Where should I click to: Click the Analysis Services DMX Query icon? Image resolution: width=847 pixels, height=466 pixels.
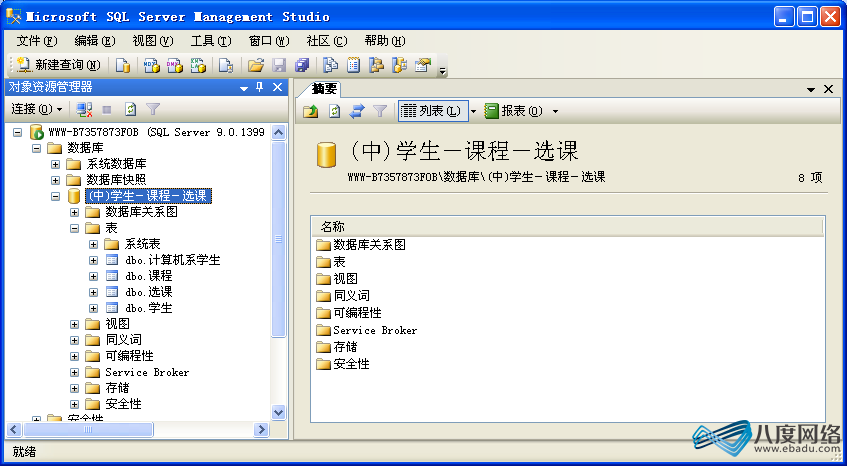[x=175, y=66]
